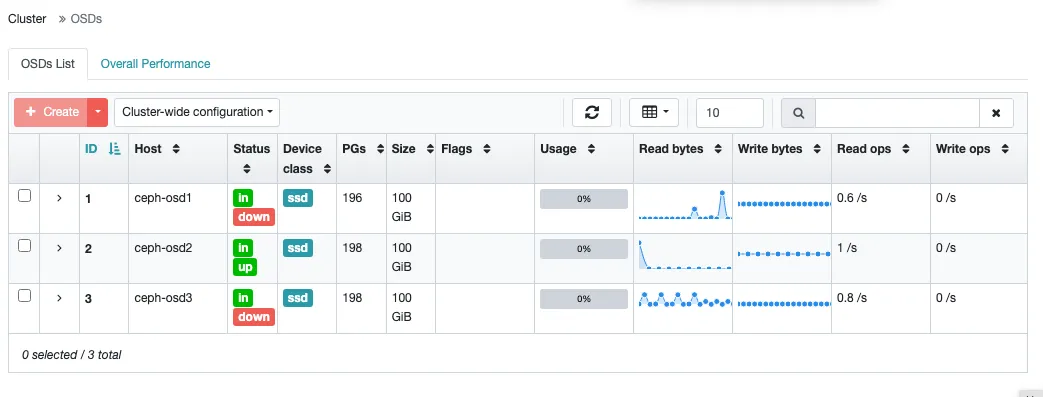Viewport: 1043px width, 397px height.
Task: Open the Create button dropdown arrow
Action: 97,112
